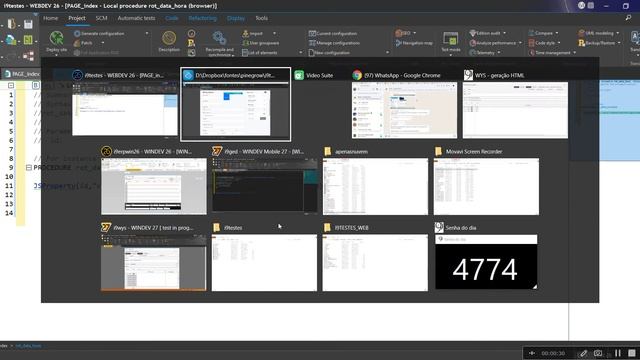Click the User groupware icon
This screenshot has width=640, height=360.
245,43
